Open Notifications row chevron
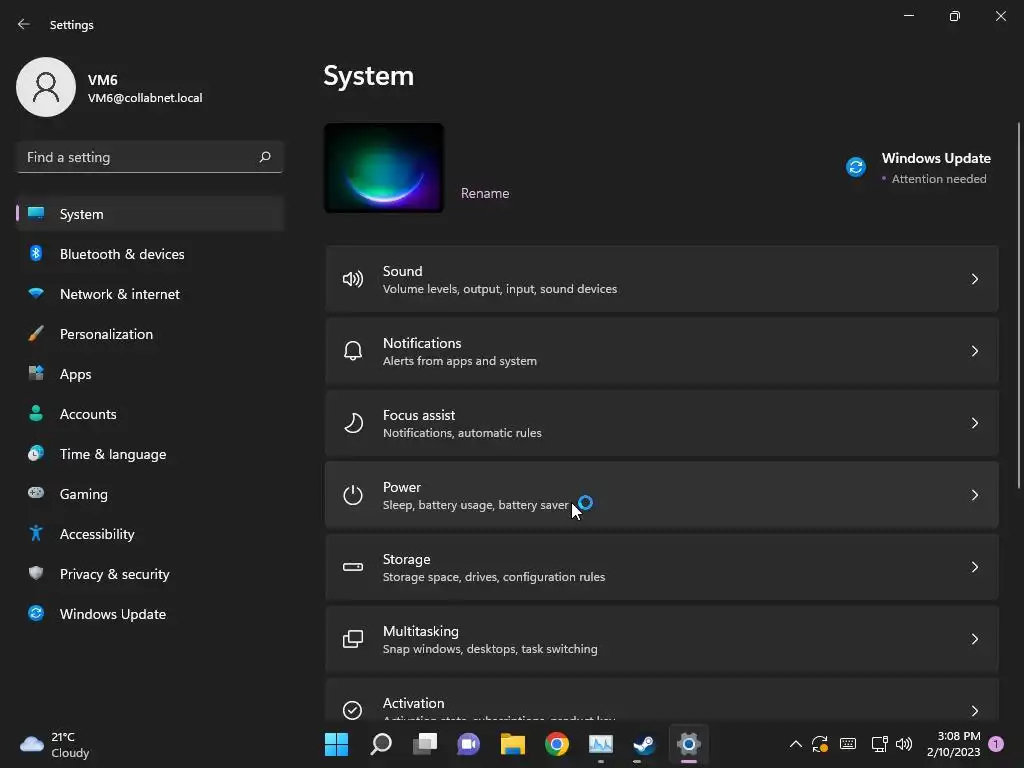Screen dimensions: 1024x768 click(974, 351)
